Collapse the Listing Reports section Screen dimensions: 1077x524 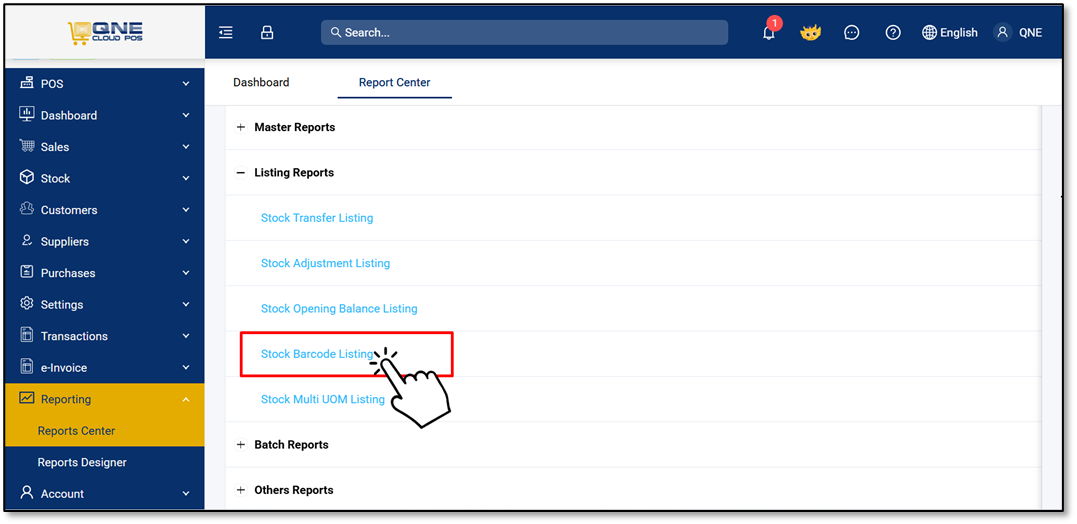click(240, 173)
